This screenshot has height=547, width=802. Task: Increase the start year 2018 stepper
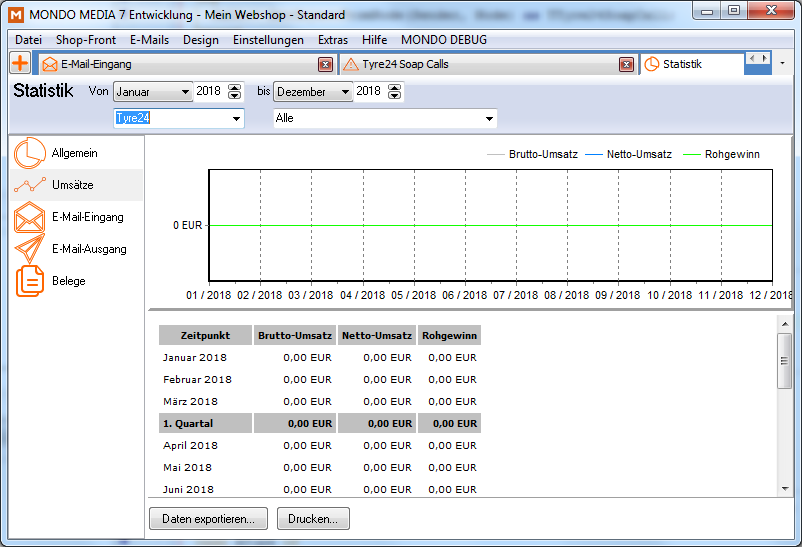(235, 87)
